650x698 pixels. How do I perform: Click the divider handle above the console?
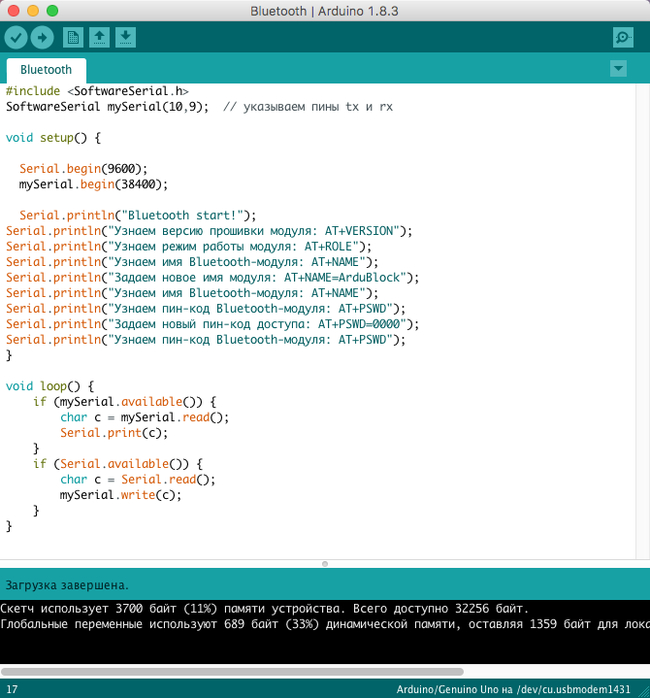(325, 564)
